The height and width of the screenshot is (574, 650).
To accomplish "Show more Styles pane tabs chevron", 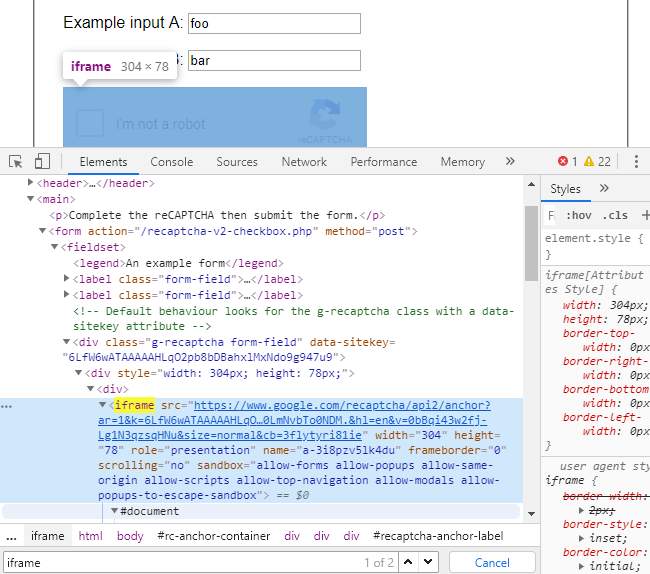I will click(604, 189).
